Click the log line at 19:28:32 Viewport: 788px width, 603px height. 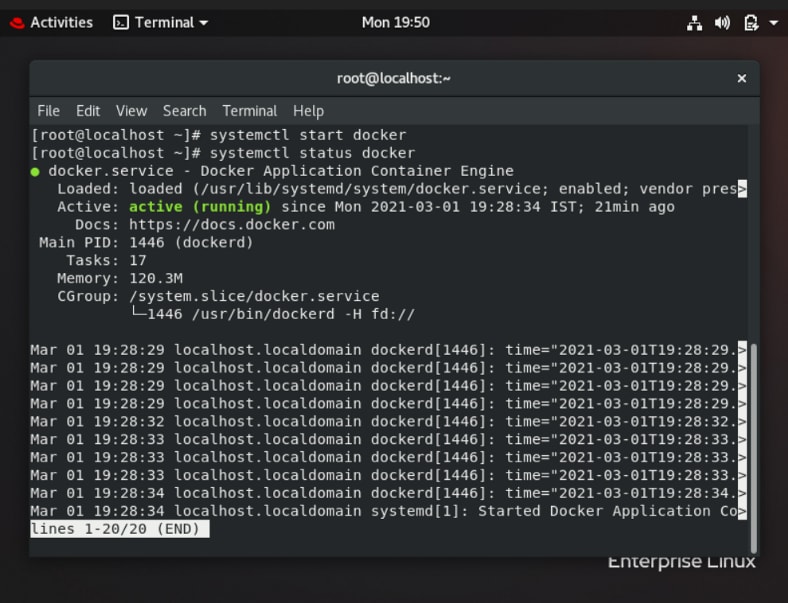point(388,422)
